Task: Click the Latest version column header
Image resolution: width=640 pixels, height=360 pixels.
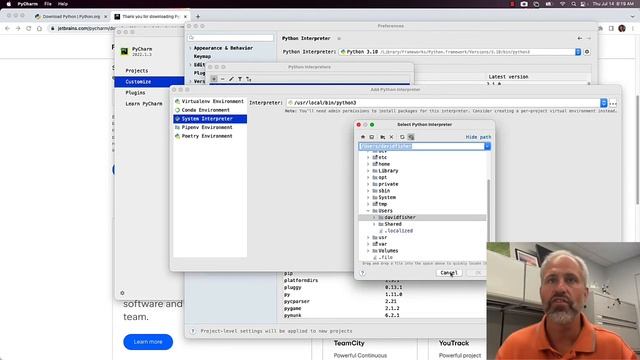Action: pos(508,77)
